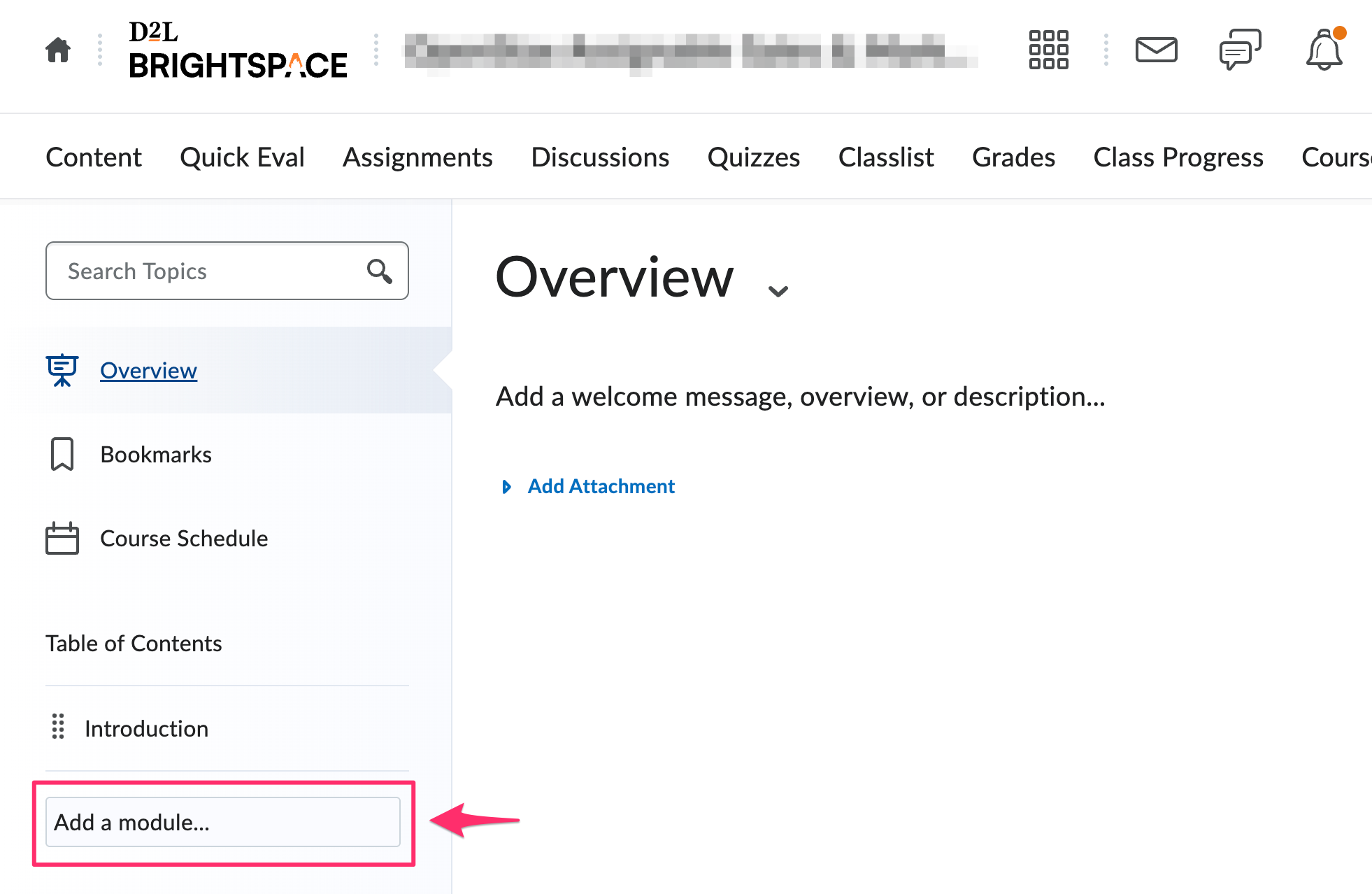Open the chat messages icon
This screenshot has height=894, width=1372.
pos(1240,50)
